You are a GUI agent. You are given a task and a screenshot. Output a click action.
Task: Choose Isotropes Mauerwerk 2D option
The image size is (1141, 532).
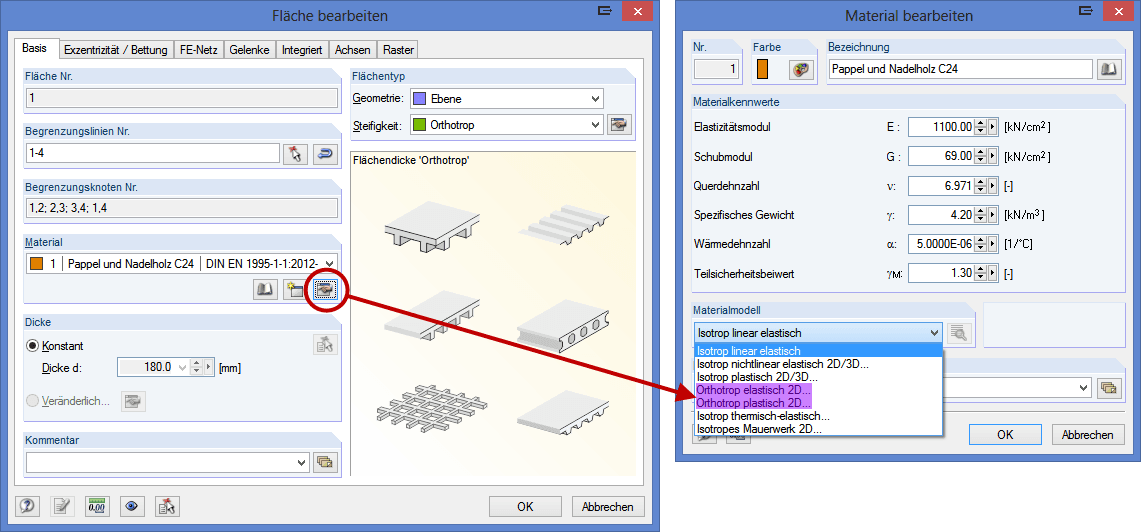click(x=818, y=429)
